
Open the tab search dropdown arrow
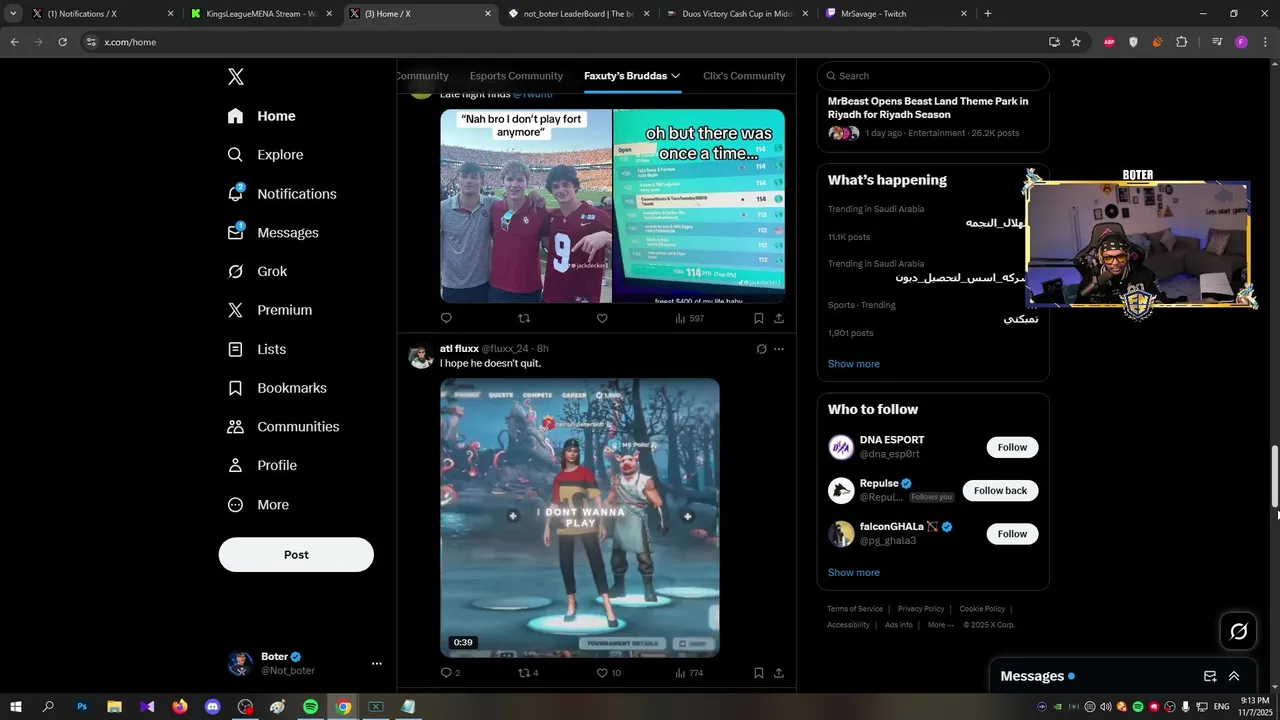[x=13, y=14]
